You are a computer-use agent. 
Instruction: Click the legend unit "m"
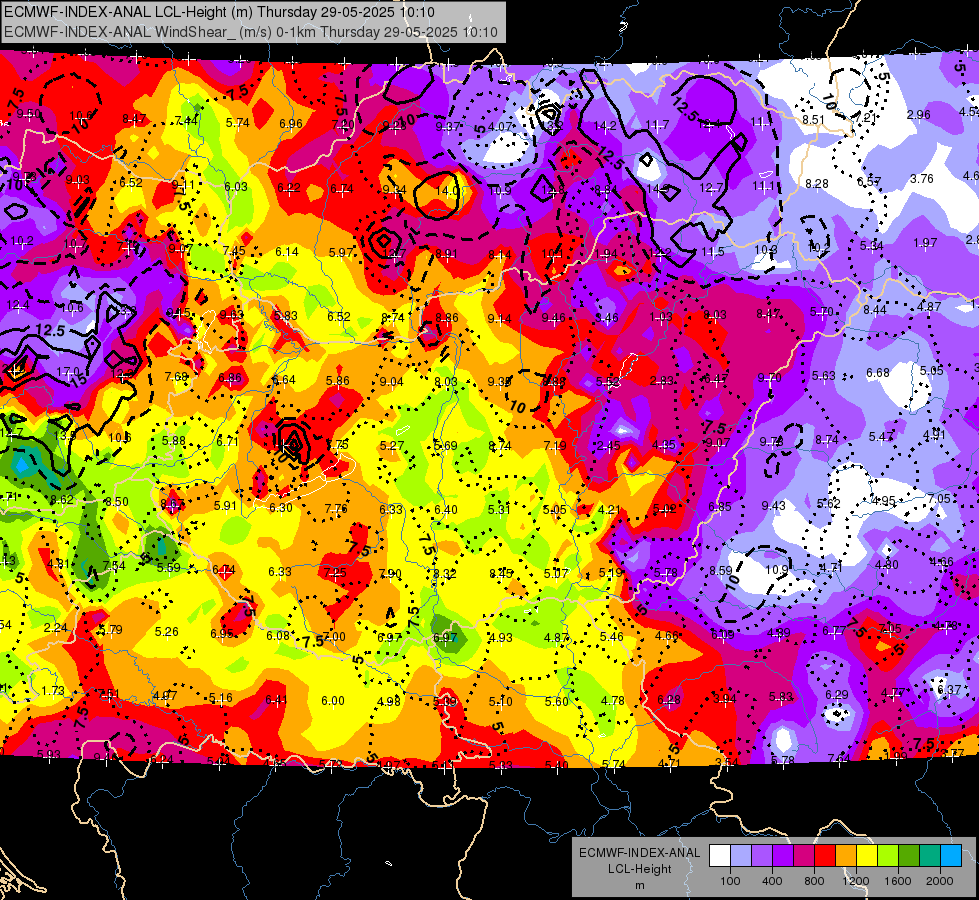click(640, 885)
